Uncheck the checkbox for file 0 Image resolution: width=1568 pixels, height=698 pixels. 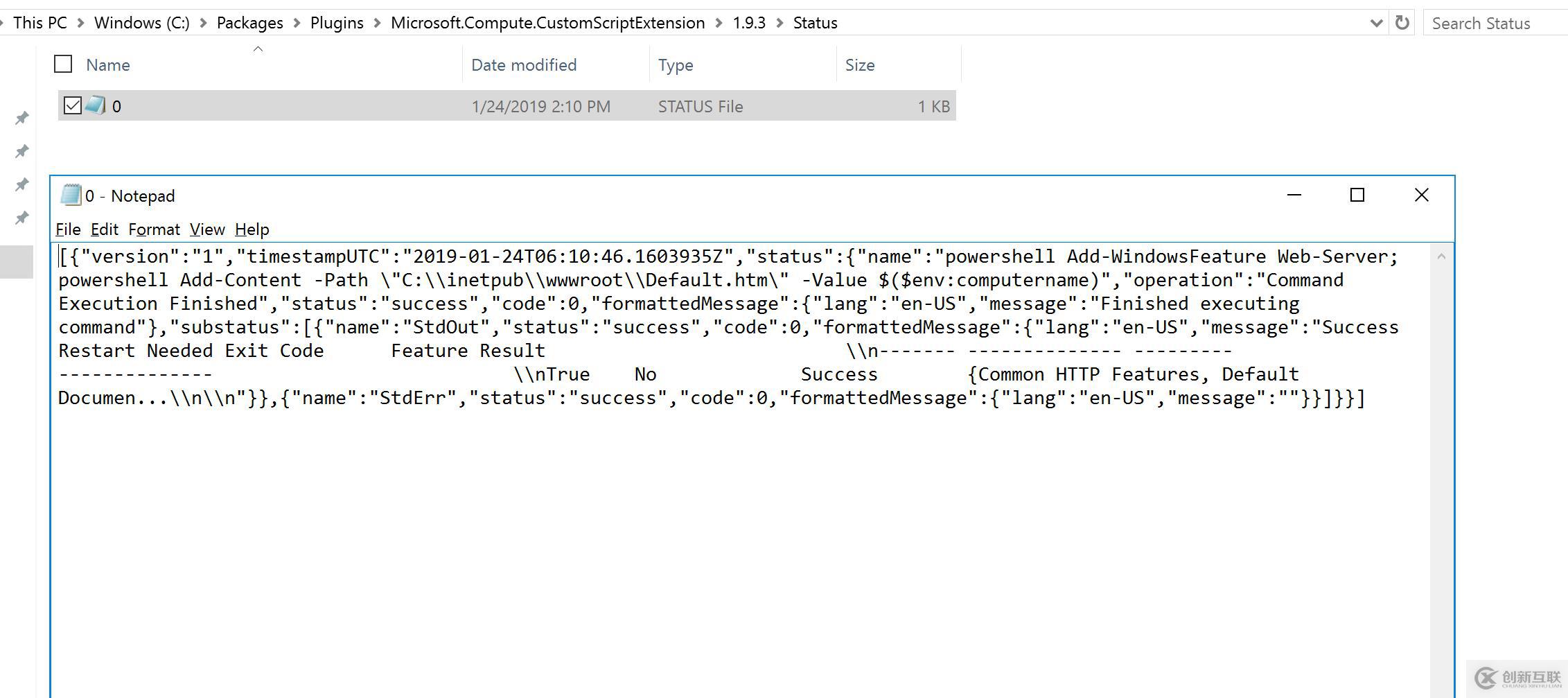click(x=72, y=105)
